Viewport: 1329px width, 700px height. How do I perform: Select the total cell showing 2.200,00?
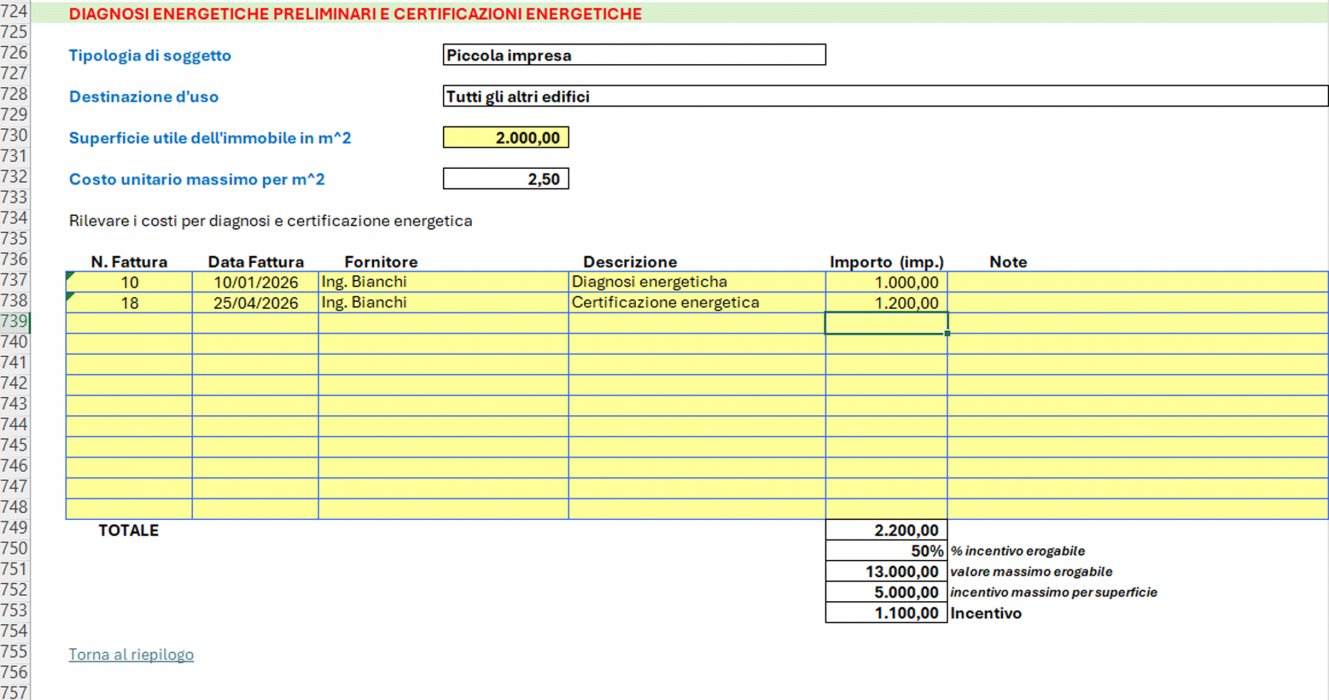886,530
